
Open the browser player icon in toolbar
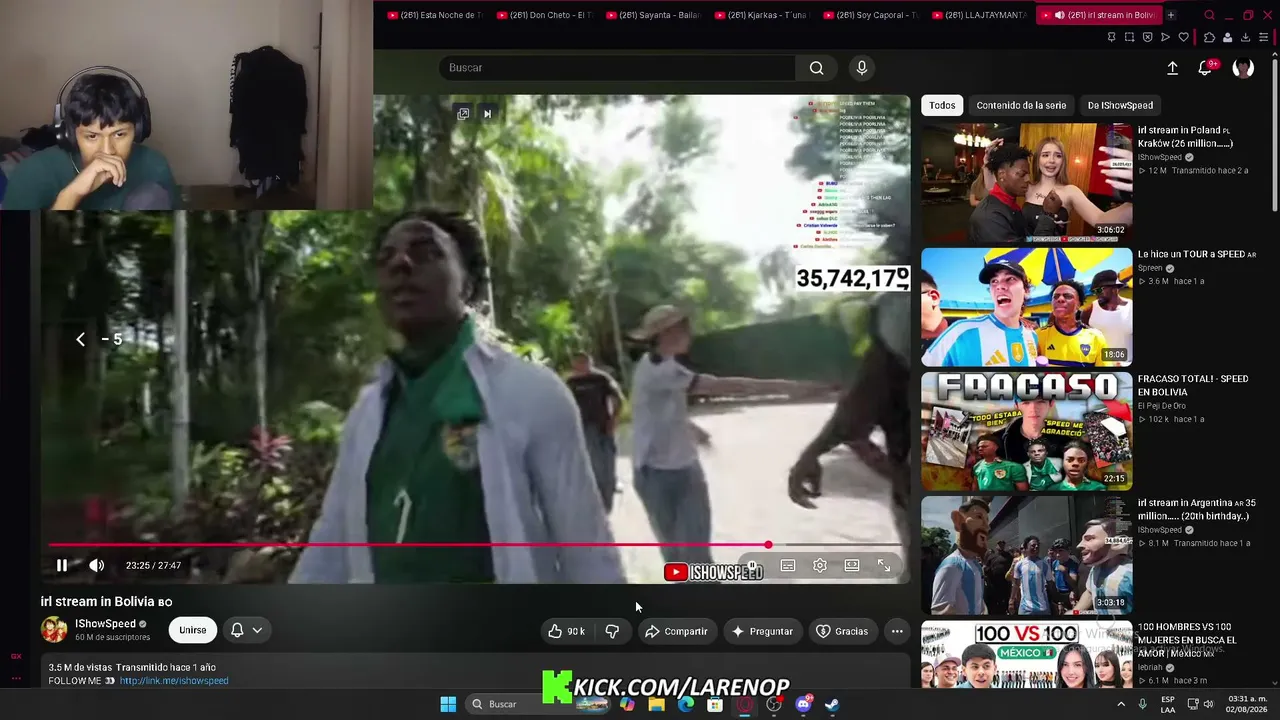[1165, 37]
